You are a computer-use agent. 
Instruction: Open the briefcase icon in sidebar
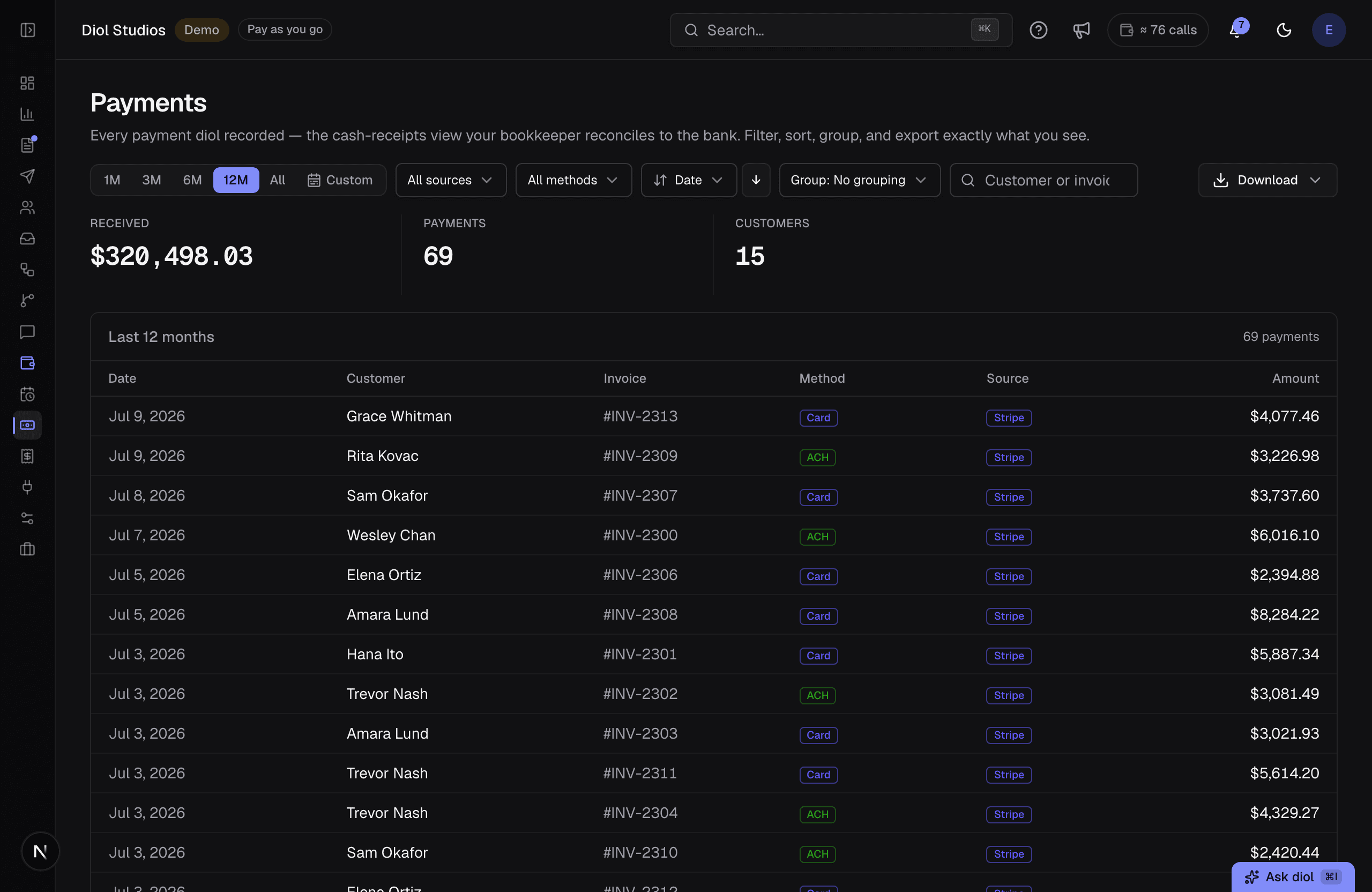pyautogui.click(x=27, y=549)
